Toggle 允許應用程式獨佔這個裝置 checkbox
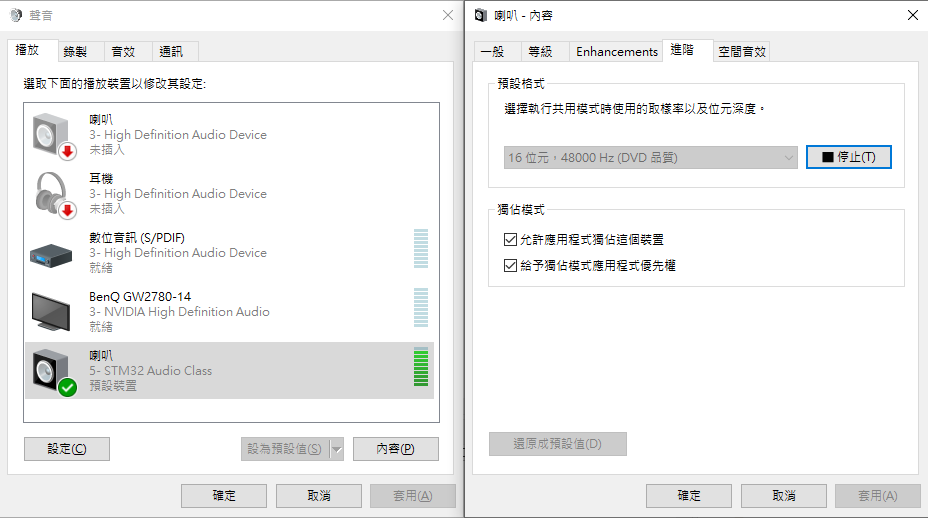Viewport: 928px width, 518px height. coord(510,239)
